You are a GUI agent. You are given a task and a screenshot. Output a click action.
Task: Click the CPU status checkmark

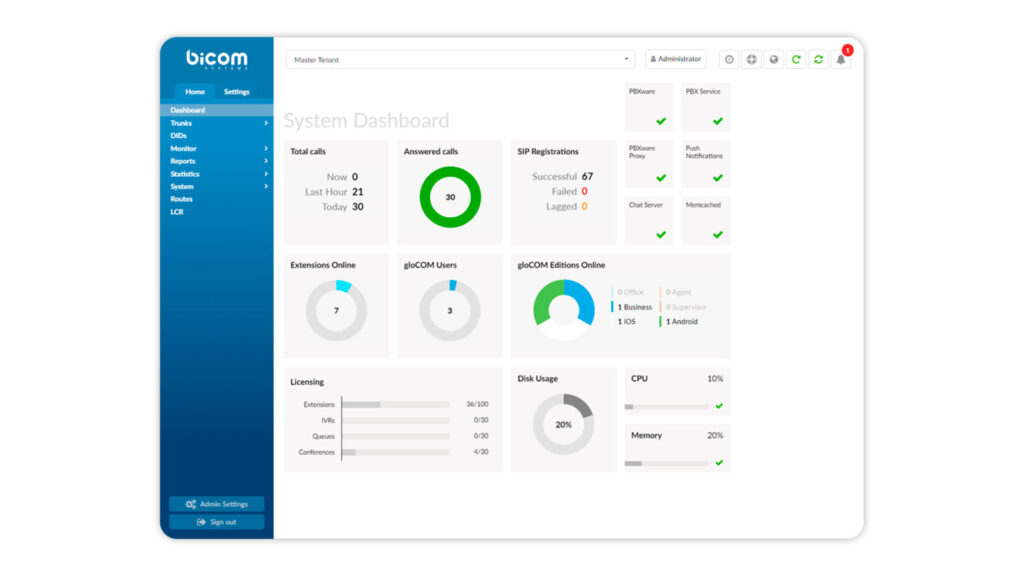pos(719,406)
